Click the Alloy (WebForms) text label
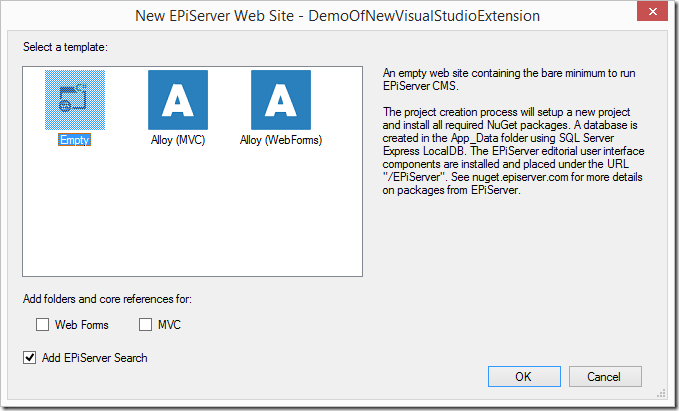The width and height of the screenshot is (679, 411). pyautogui.click(x=280, y=141)
